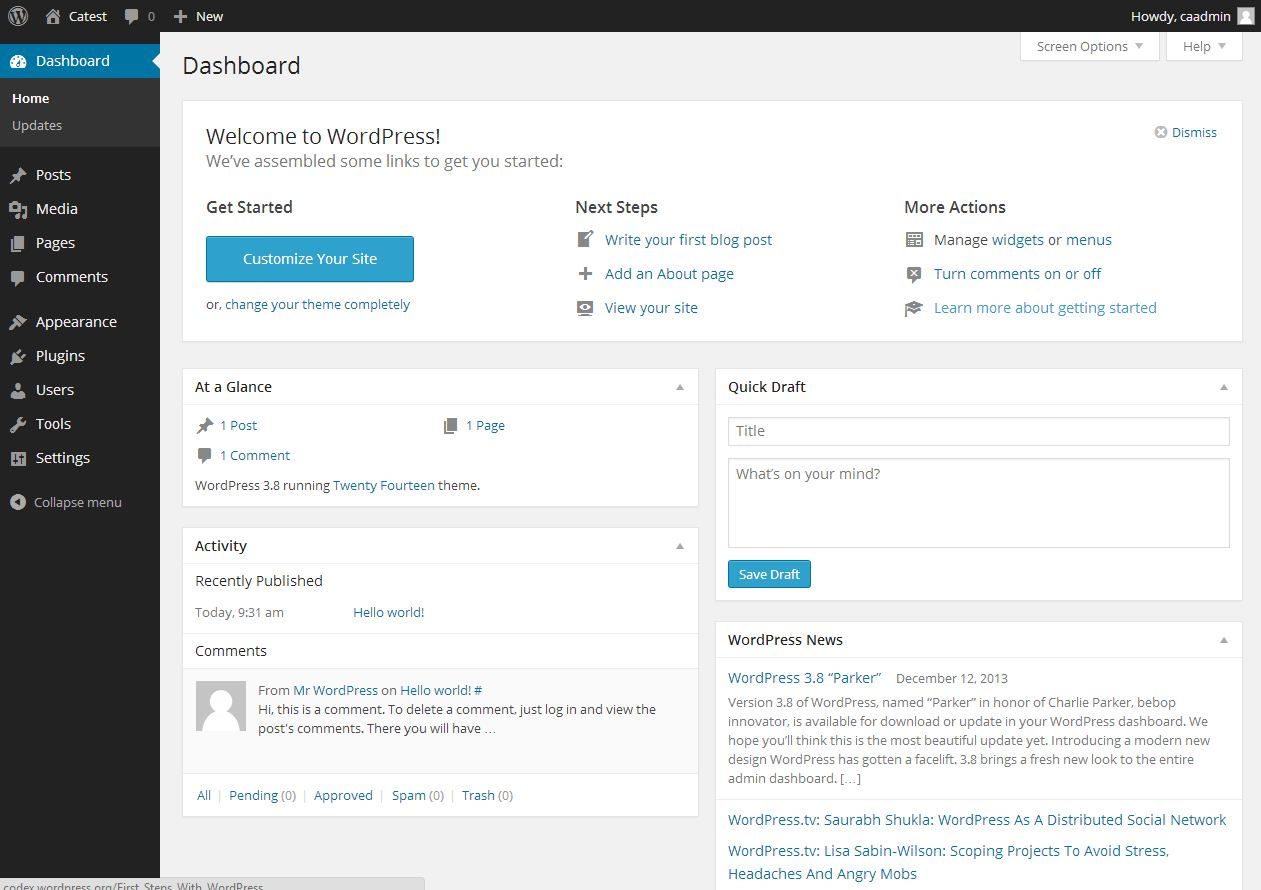Open the menus link in More Actions
Screen dimensions: 1261x890
pos(1089,240)
